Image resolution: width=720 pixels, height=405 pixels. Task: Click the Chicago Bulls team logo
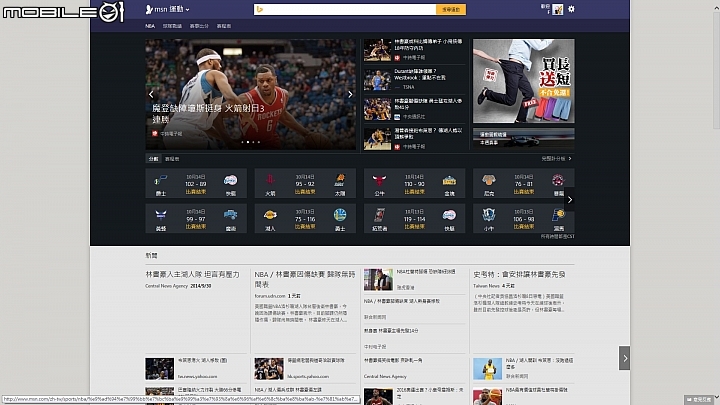click(x=379, y=180)
